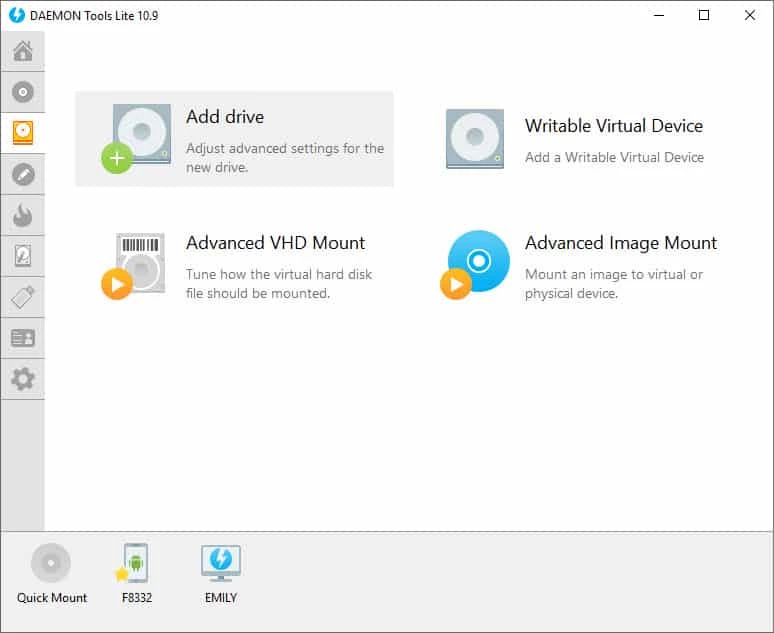774x633 pixels.
Task: Click the Quick Mount drive
Action: (51, 565)
